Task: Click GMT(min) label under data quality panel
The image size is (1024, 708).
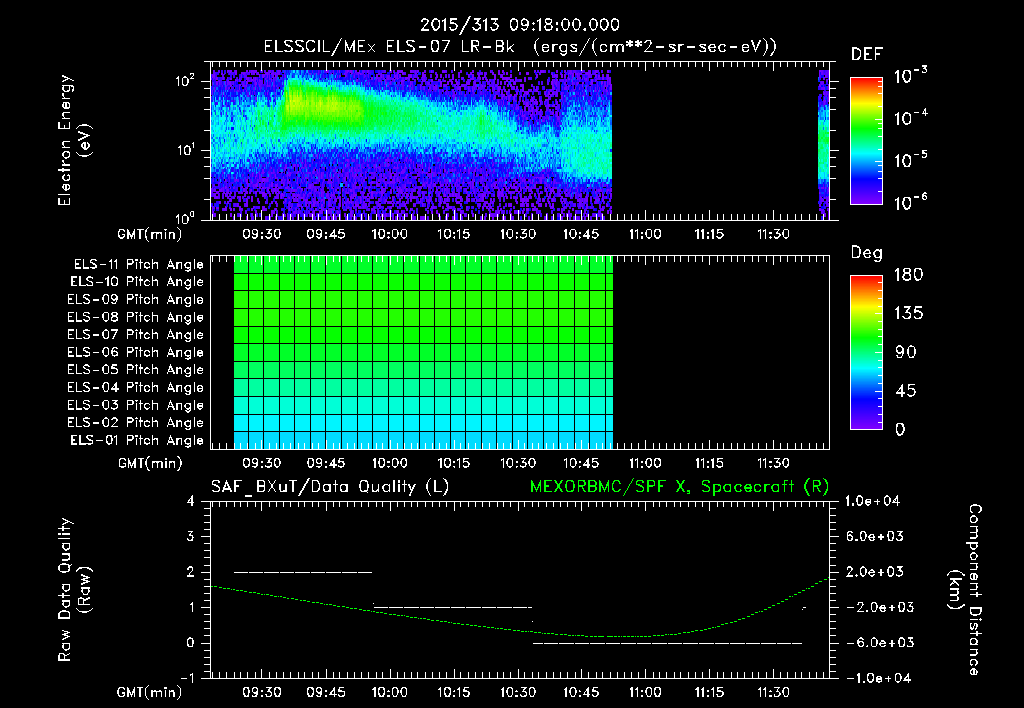Action: click(x=150, y=692)
